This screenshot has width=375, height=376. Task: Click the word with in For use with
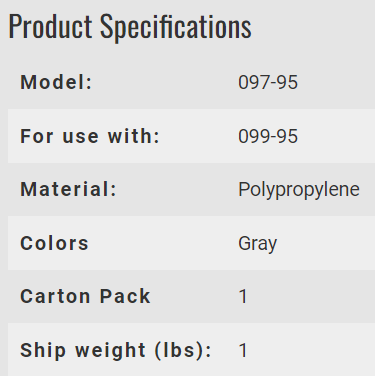coord(134,136)
